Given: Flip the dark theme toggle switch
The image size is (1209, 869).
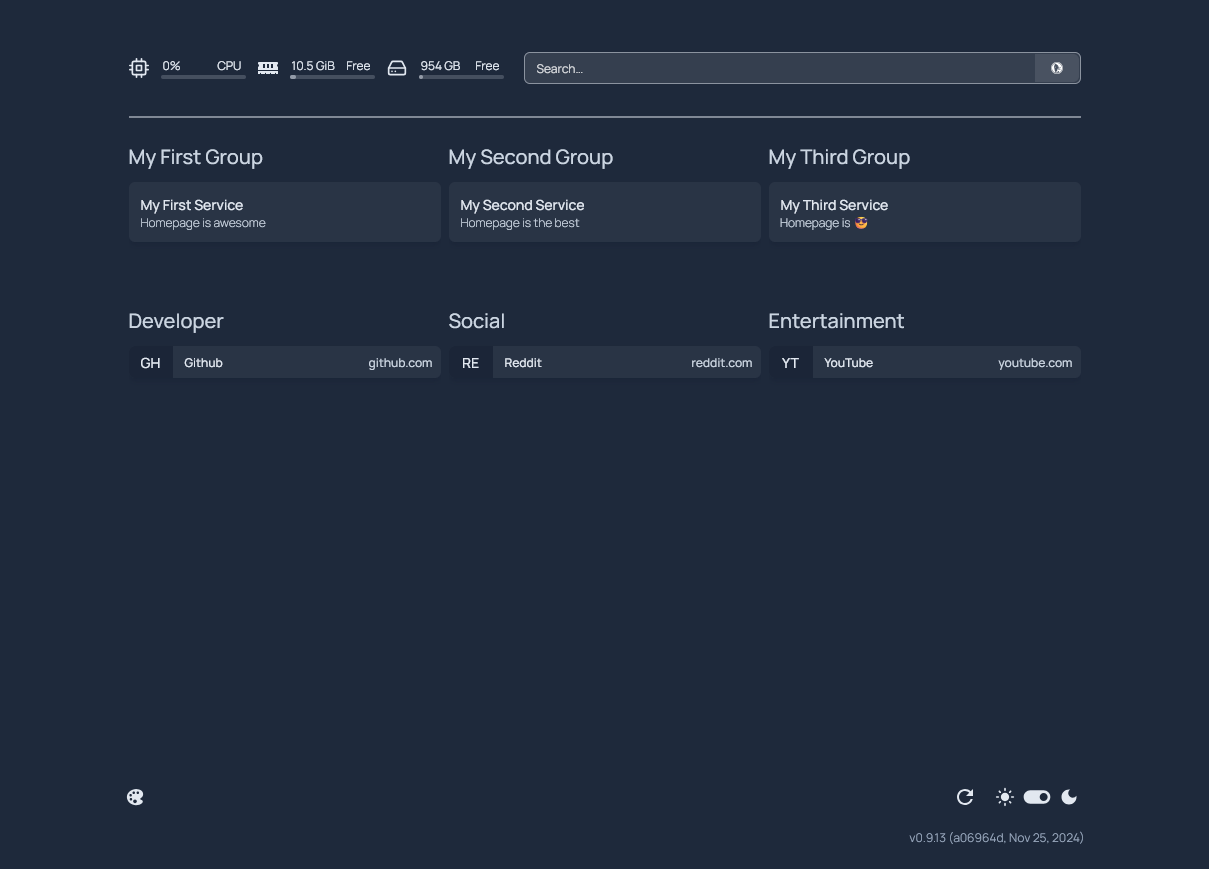Looking at the screenshot, I should [1036, 797].
